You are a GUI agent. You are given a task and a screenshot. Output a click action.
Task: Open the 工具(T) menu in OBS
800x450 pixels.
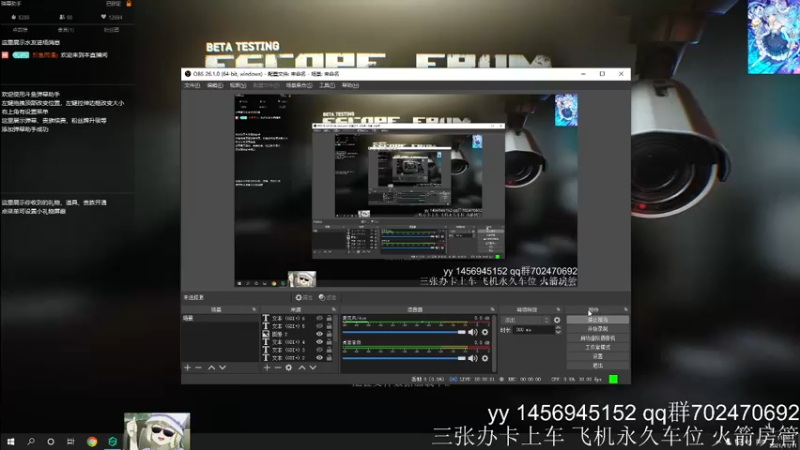tap(327, 85)
